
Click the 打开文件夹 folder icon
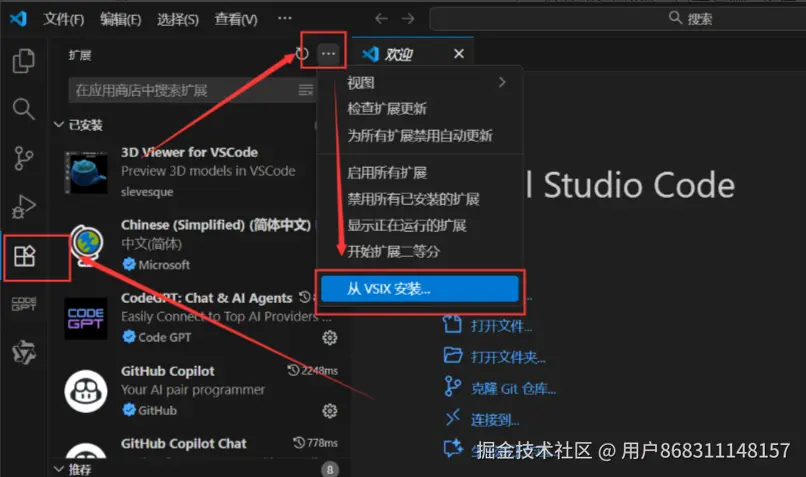452,356
